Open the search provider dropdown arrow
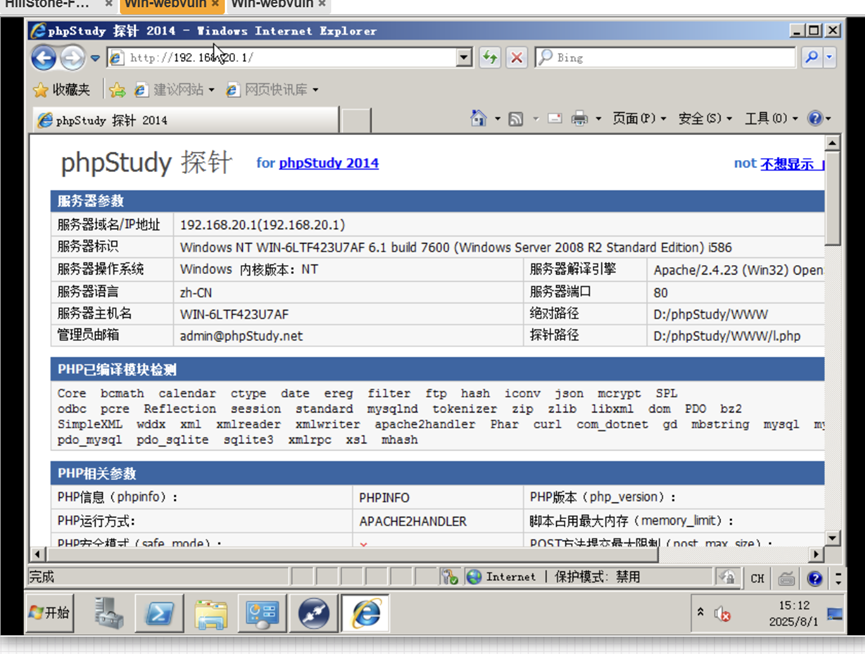Screen dimensions: 865x654 point(829,57)
